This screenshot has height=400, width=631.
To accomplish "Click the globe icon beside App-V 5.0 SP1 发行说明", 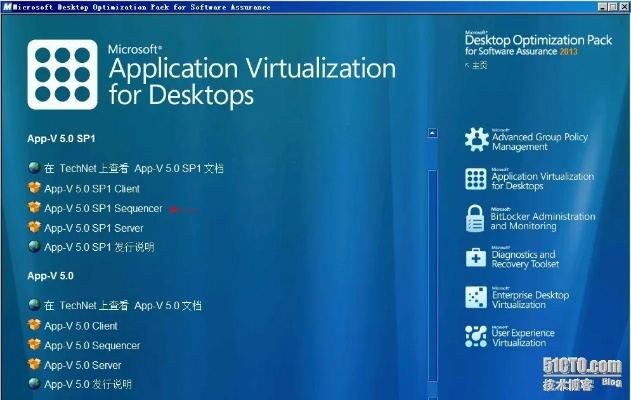I will click(34, 246).
